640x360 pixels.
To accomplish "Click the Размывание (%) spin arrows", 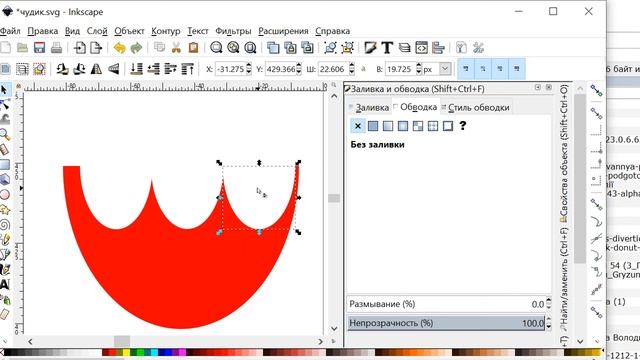I will pyautogui.click(x=549, y=304).
